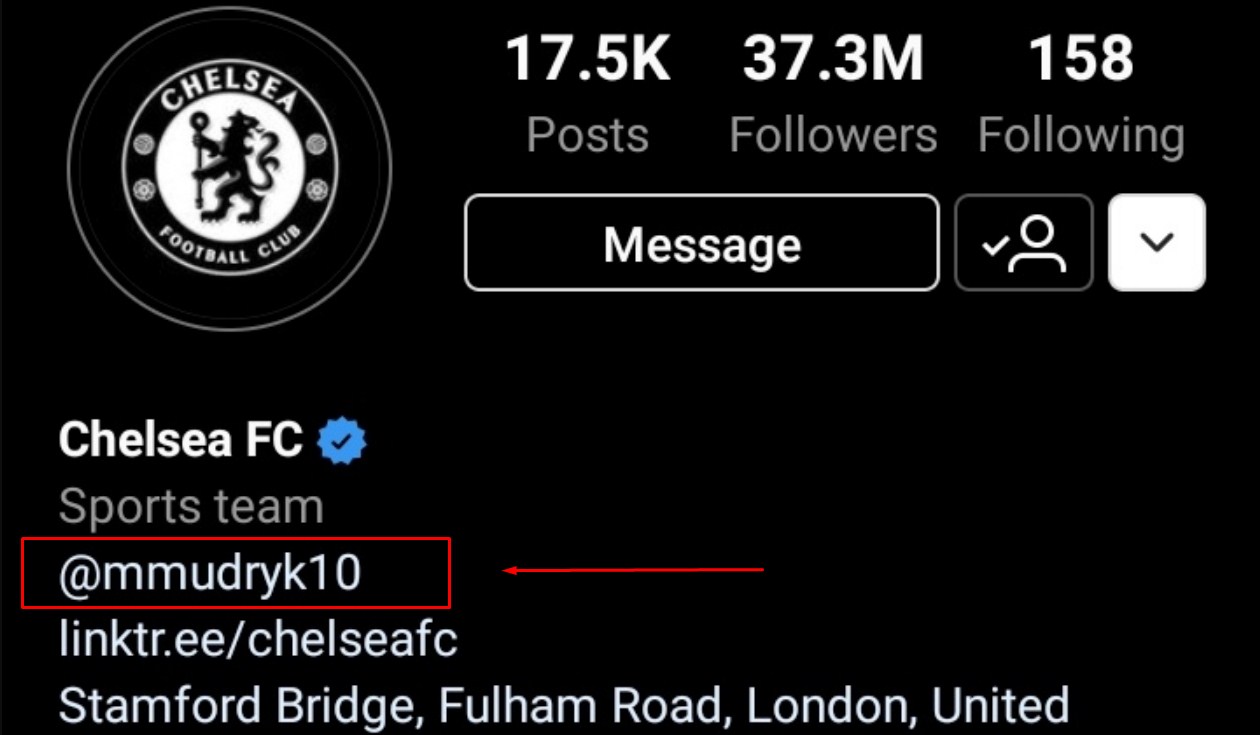Open the @mmudryk10 mention link
This screenshot has width=1260, height=735.
pos(210,574)
